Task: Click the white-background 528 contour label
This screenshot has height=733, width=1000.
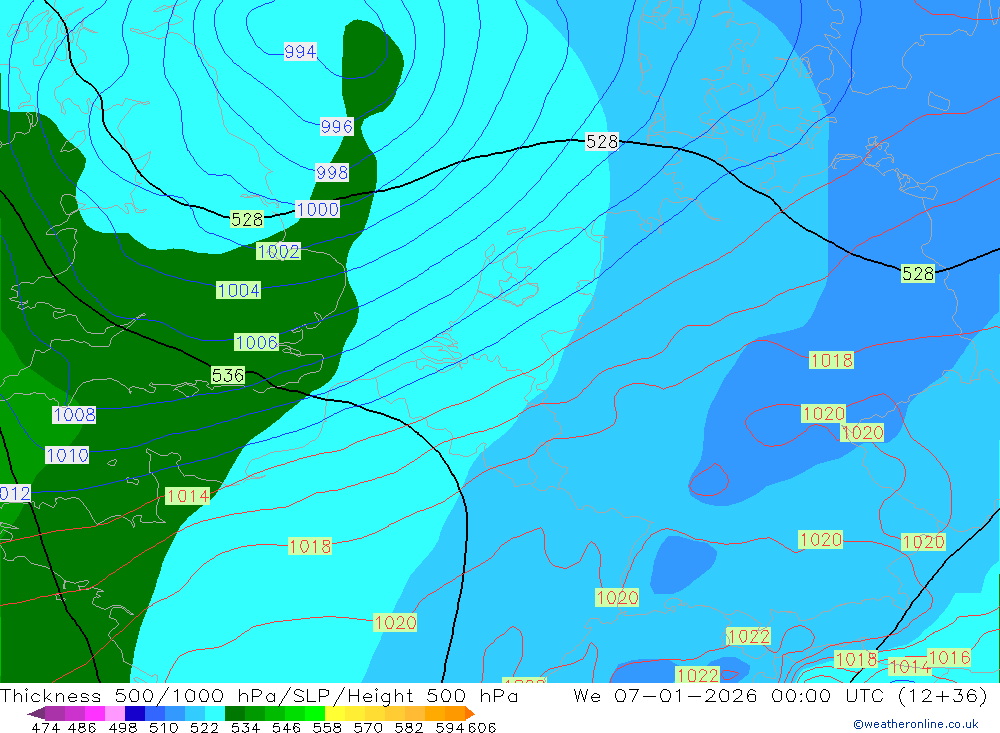Action: click(x=601, y=142)
